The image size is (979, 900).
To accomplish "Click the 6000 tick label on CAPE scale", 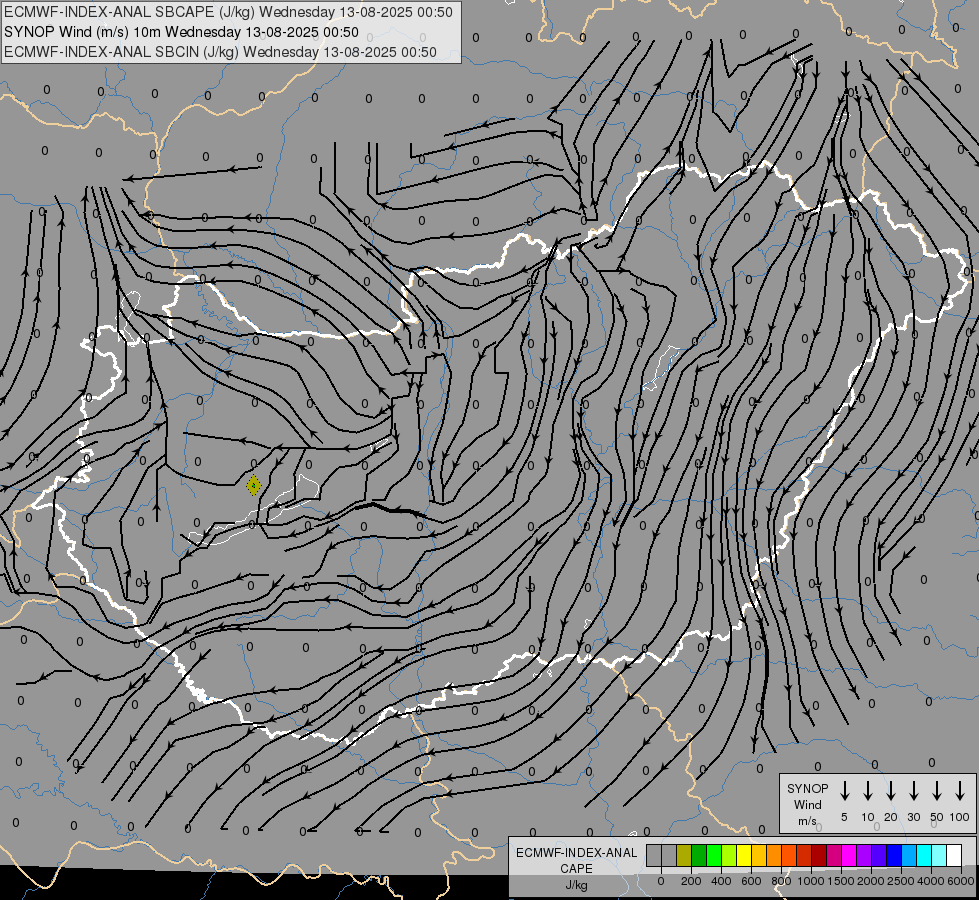I will click(961, 881).
